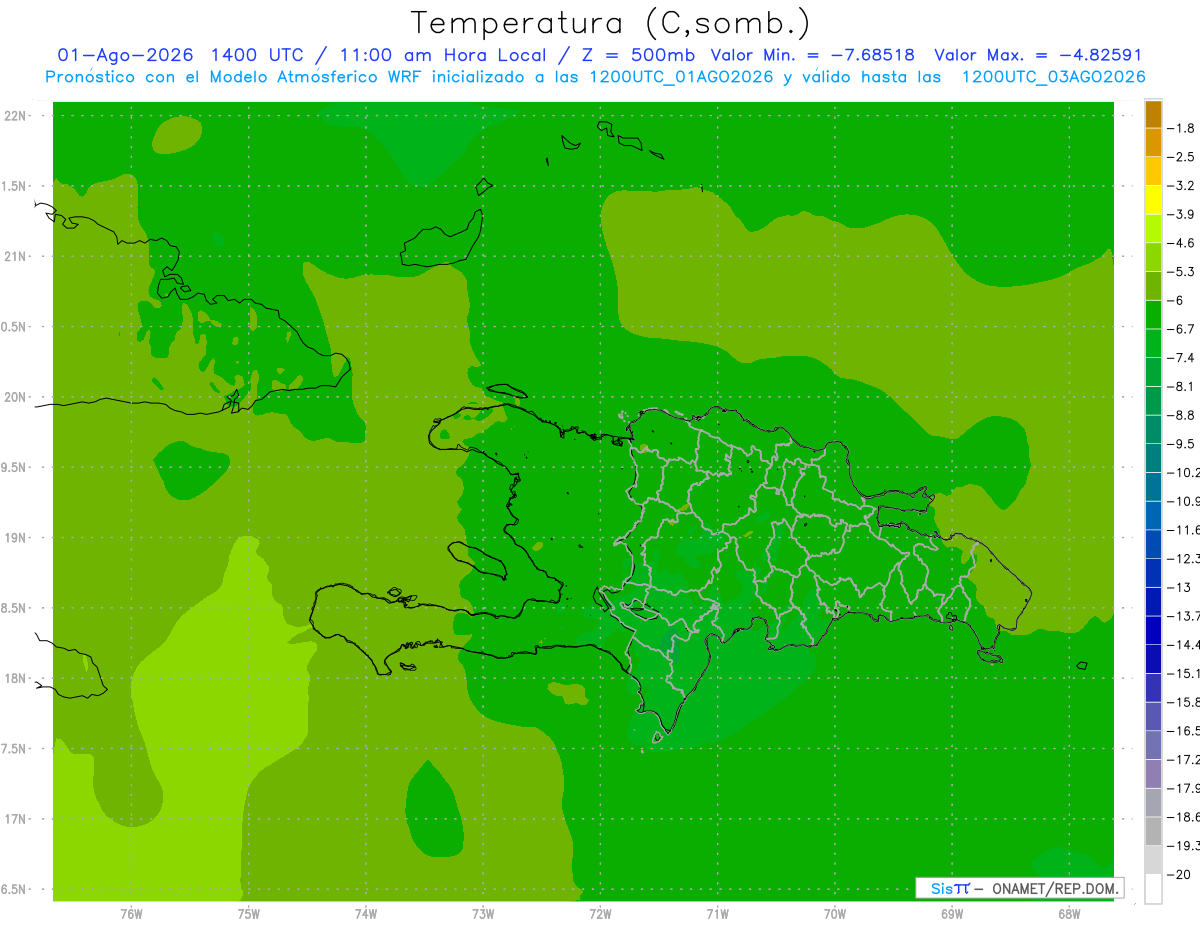The width and height of the screenshot is (1200, 927).
Task: Click the -1.8 colorbar value
Action: pyautogui.click(x=1182, y=128)
